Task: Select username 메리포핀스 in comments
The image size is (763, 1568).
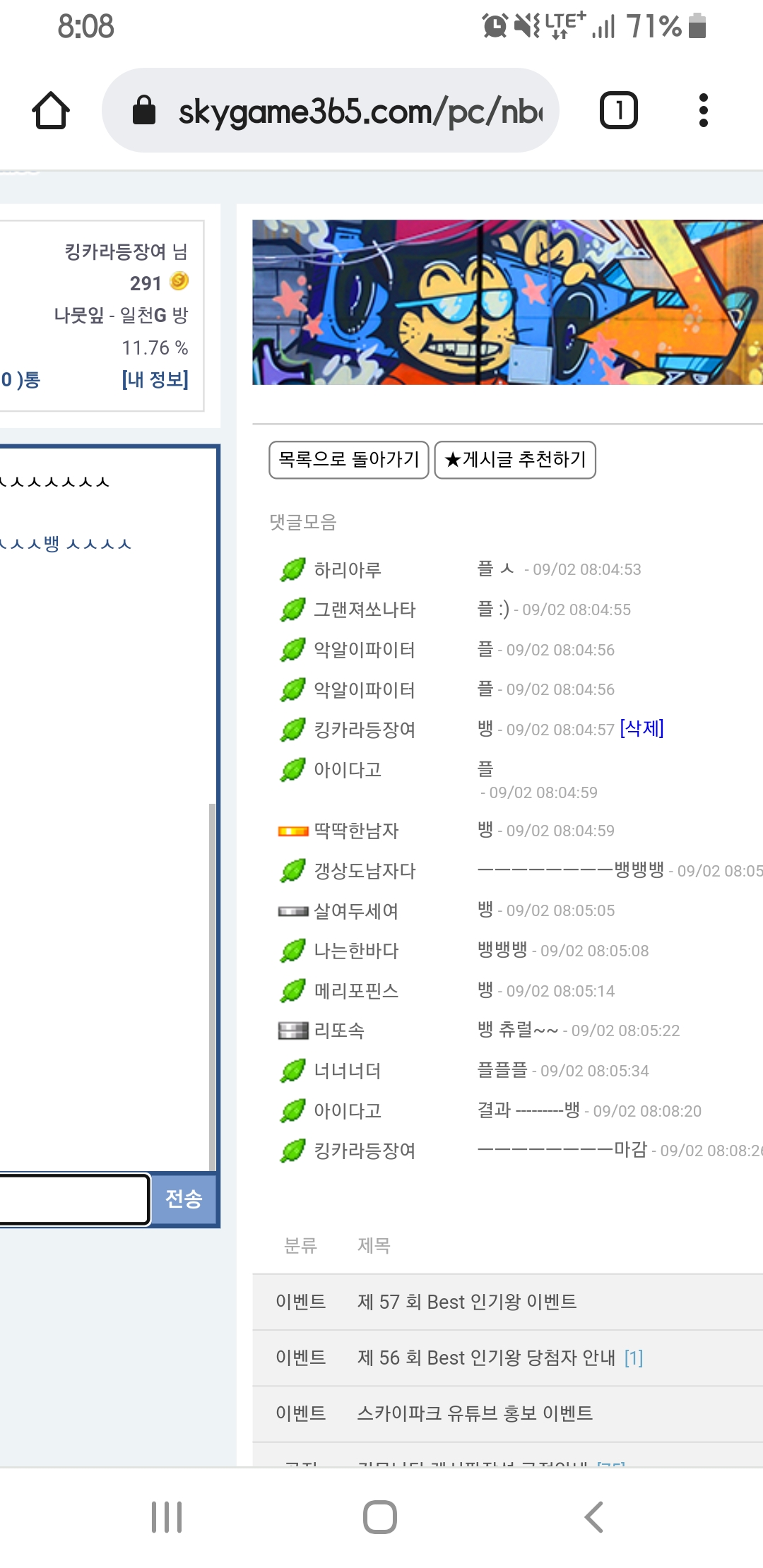Action: (356, 991)
